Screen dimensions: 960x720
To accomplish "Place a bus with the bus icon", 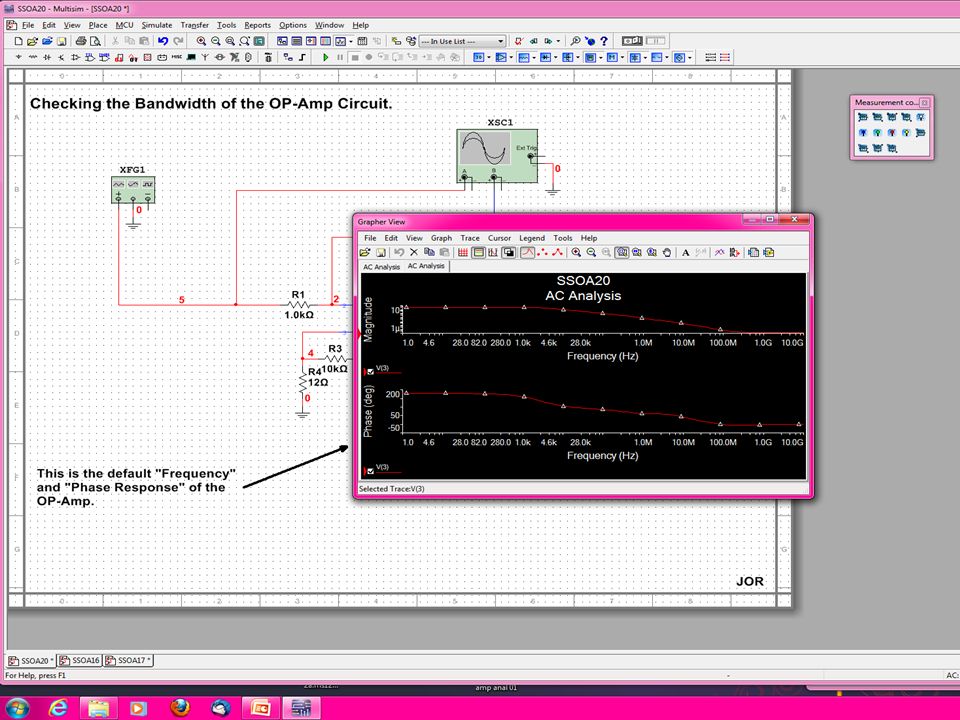I will pyautogui.click(x=302, y=57).
